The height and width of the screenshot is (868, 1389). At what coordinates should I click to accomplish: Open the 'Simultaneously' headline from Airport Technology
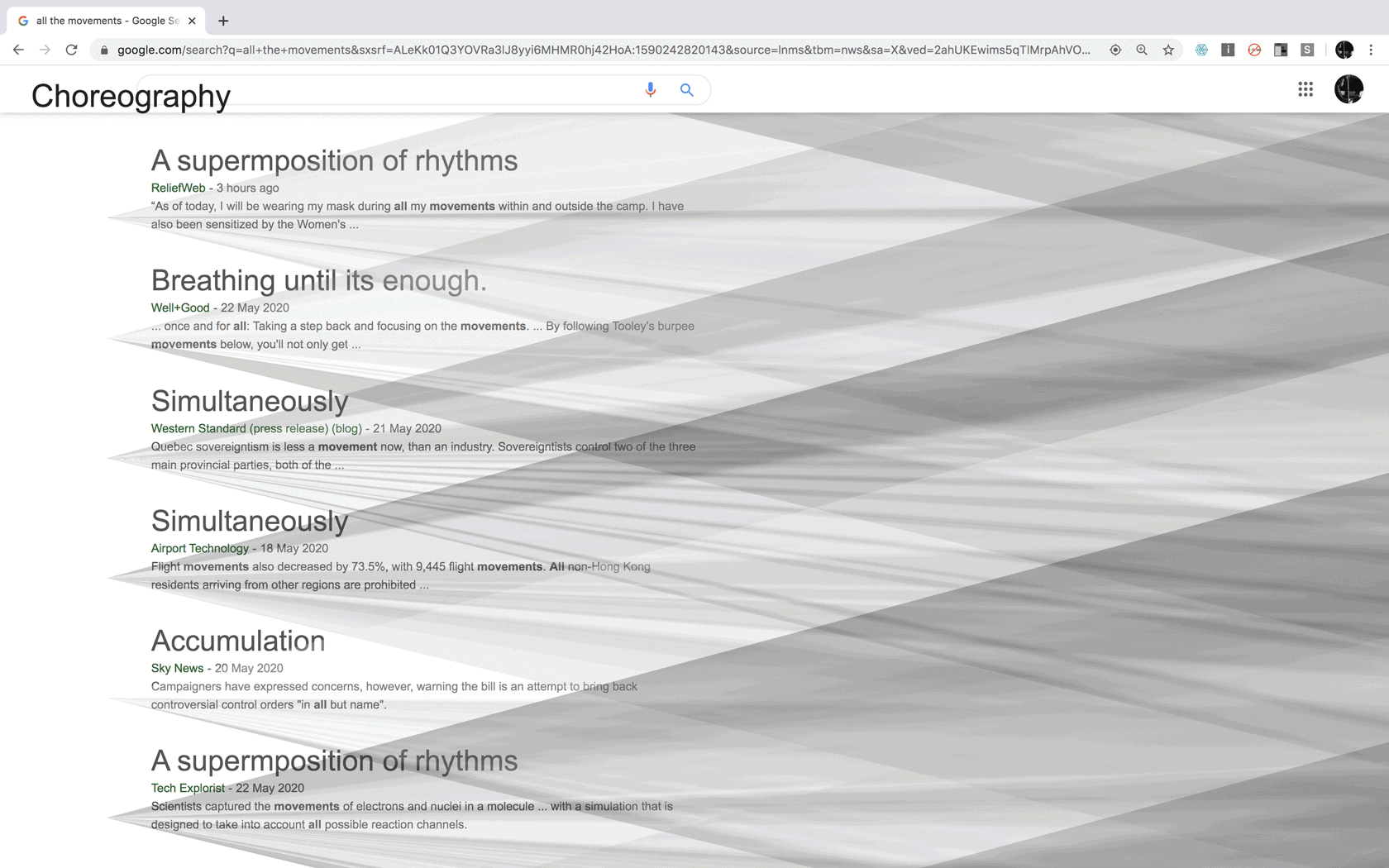[250, 522]
